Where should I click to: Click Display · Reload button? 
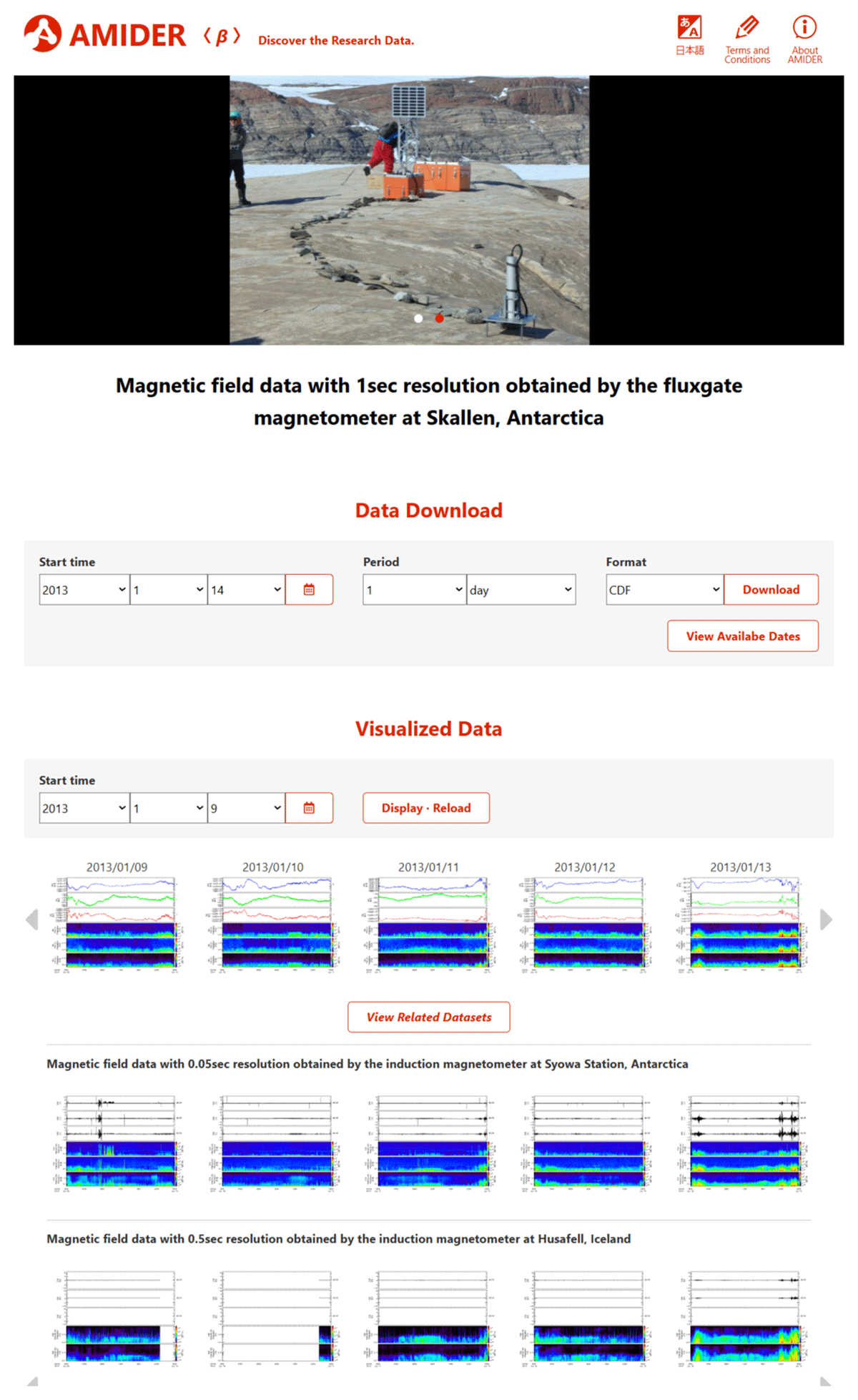[x=426, y=808]
